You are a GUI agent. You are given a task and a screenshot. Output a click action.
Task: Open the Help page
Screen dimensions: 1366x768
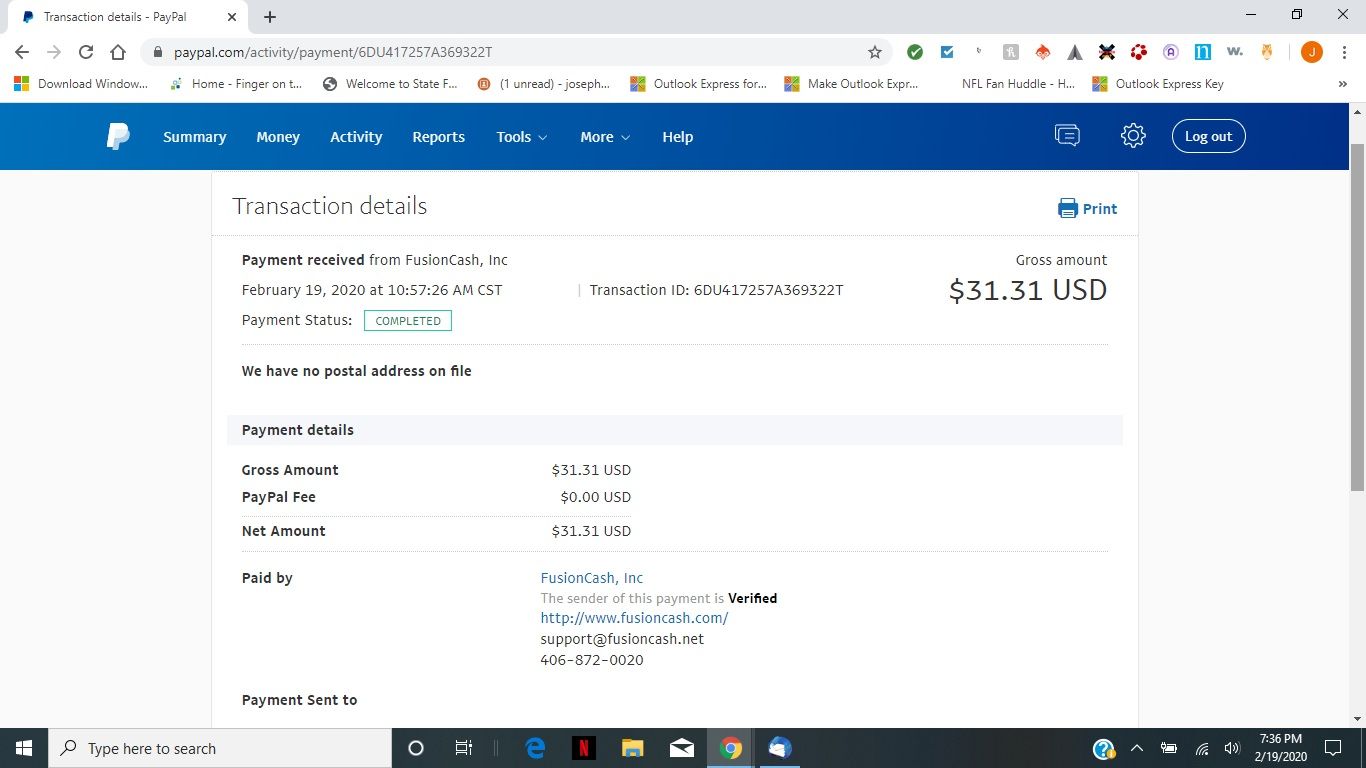pos(677,137)
